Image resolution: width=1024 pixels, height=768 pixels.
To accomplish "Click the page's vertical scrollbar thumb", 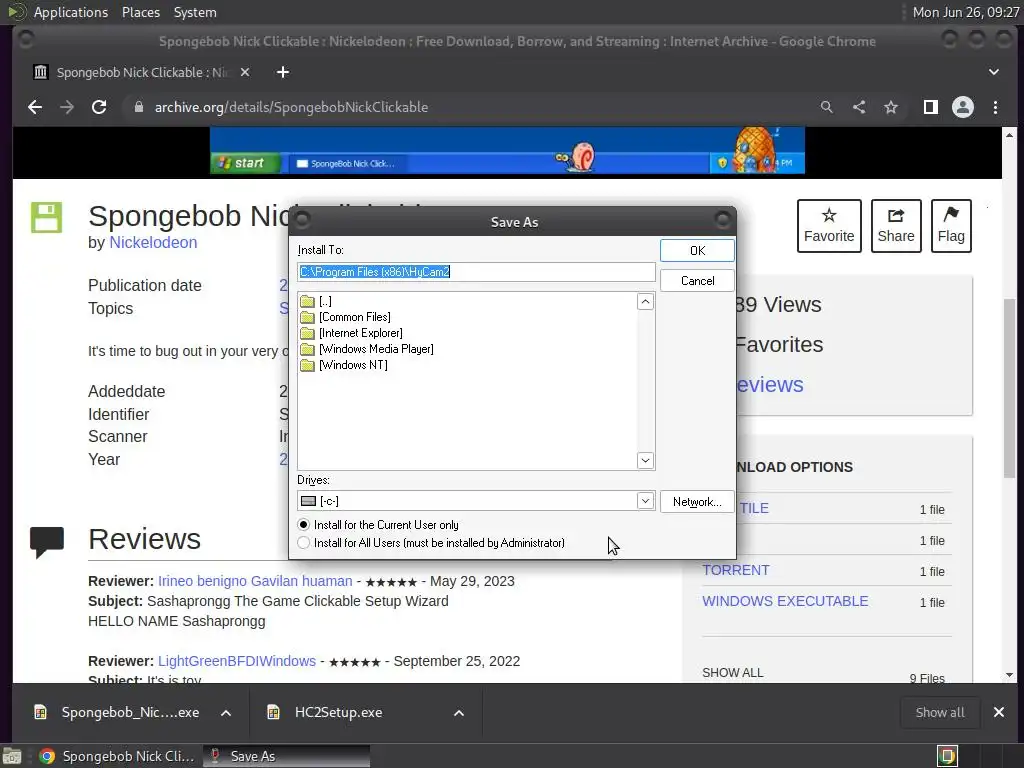I will pyautogui.click(x=1010, y=387).
